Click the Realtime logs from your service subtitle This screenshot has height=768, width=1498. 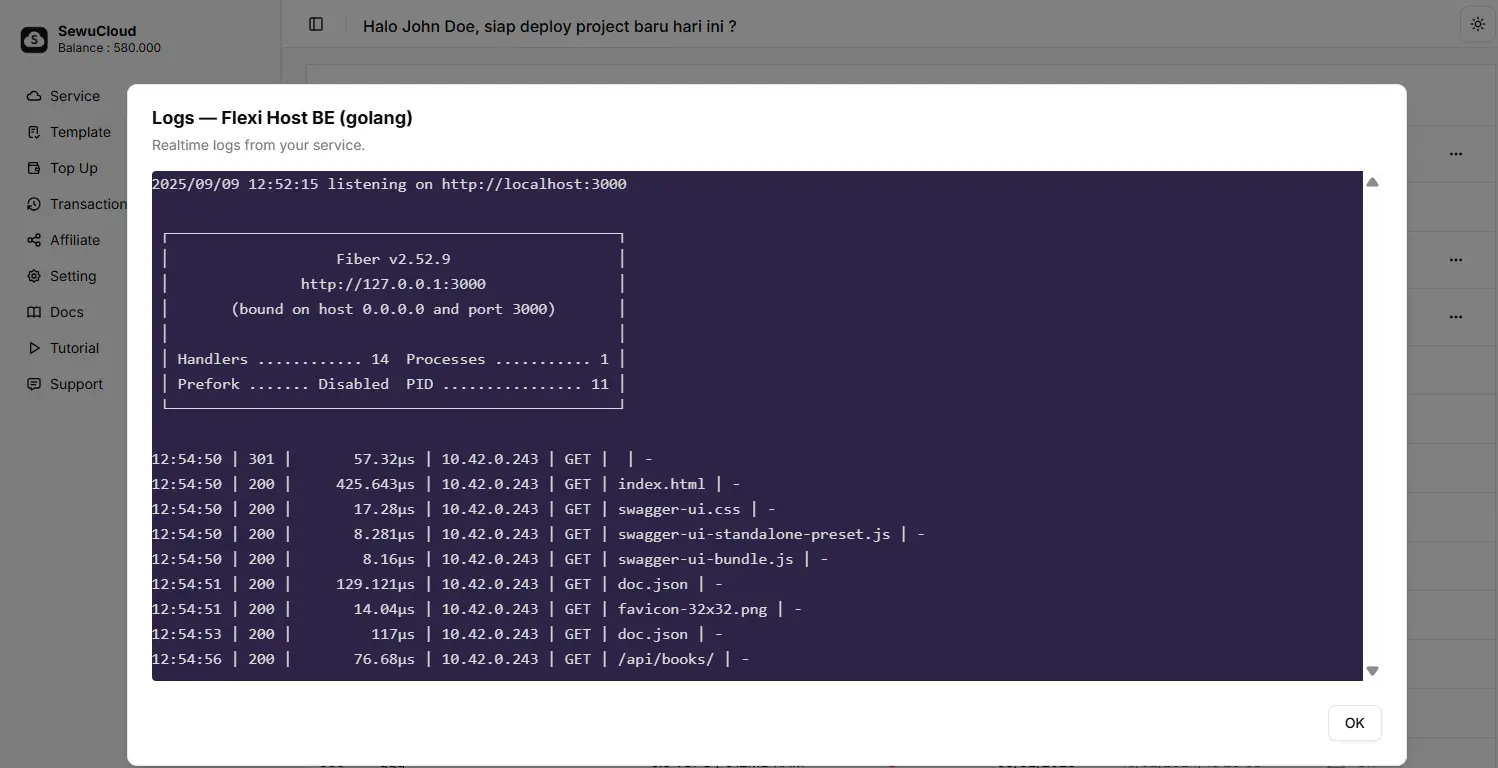258,145
